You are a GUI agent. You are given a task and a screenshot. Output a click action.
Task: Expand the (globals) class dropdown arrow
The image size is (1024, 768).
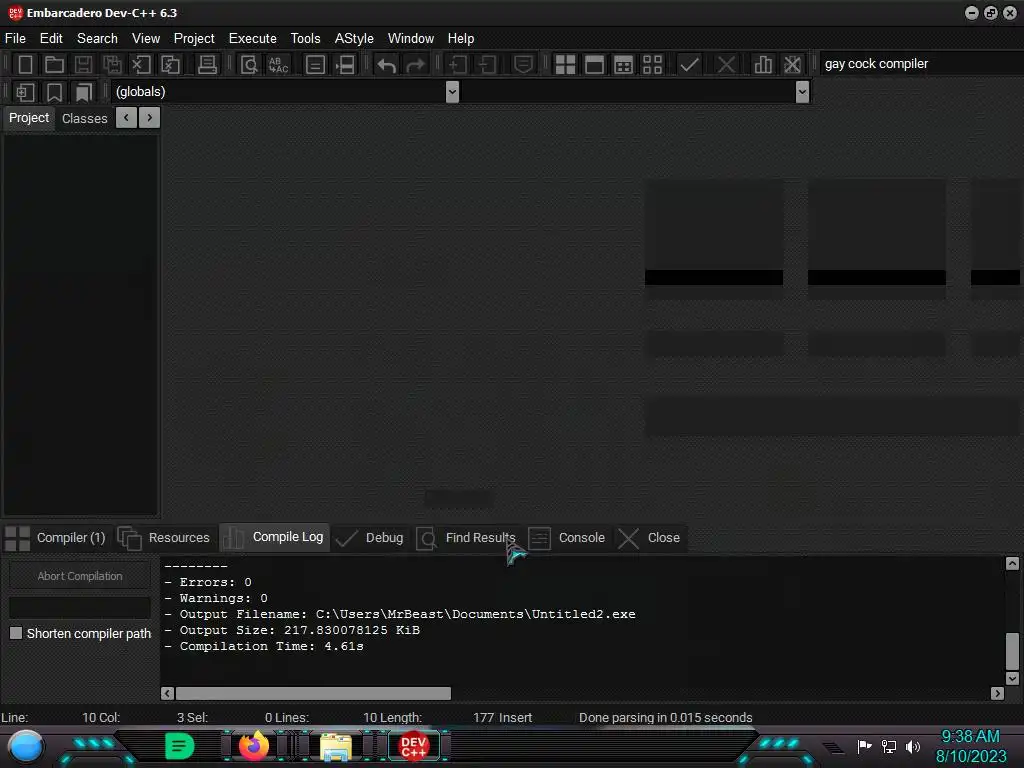coord(452,91)
